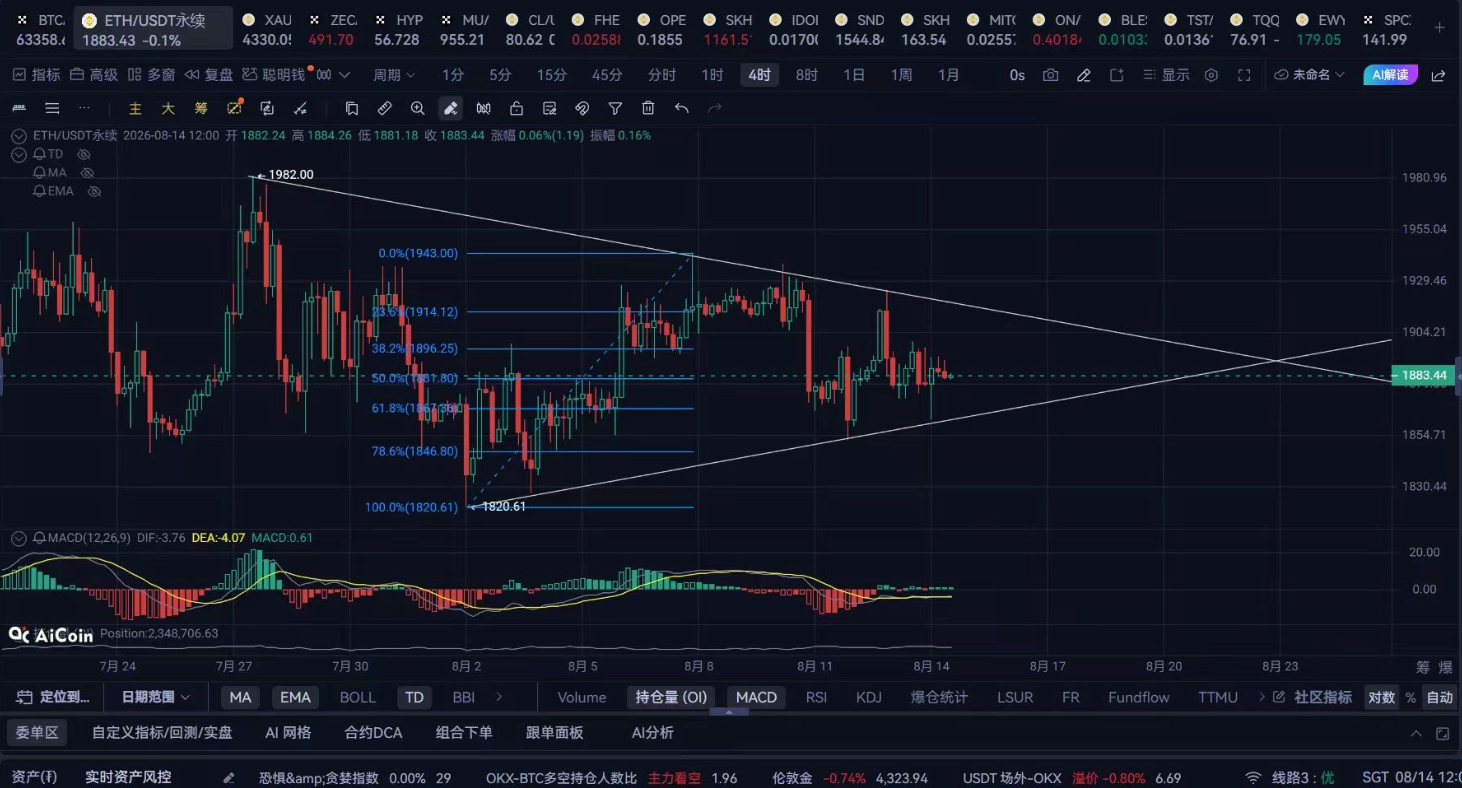
Task: Collapse the ETH/USDT永续 info row chevron
Action: 19,135
